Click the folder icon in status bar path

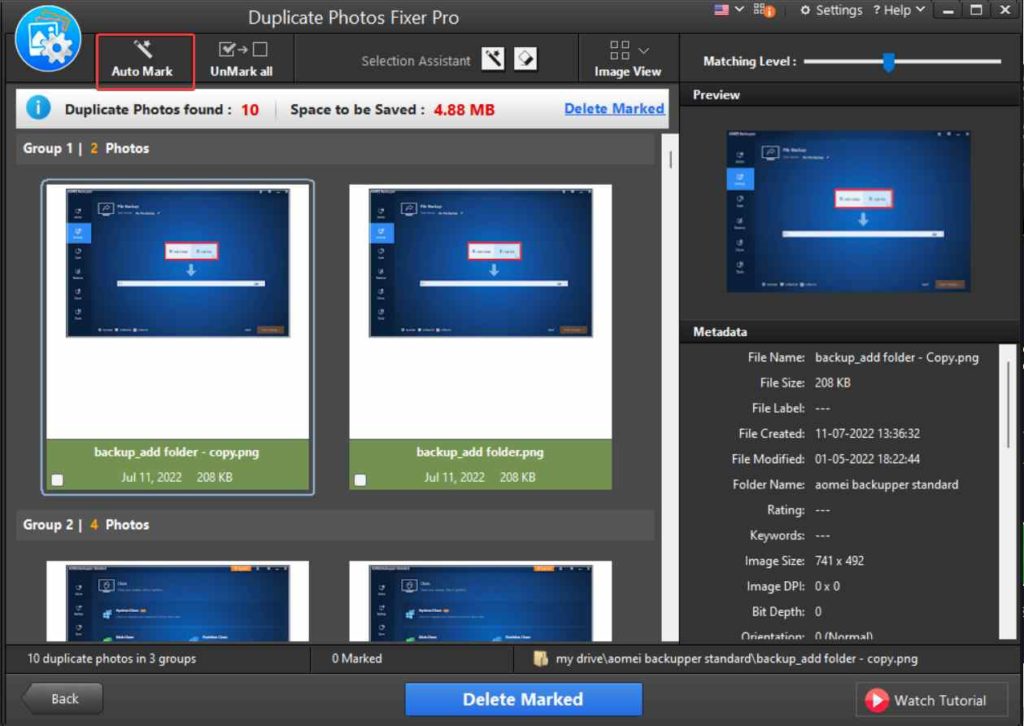click(541, 658)
